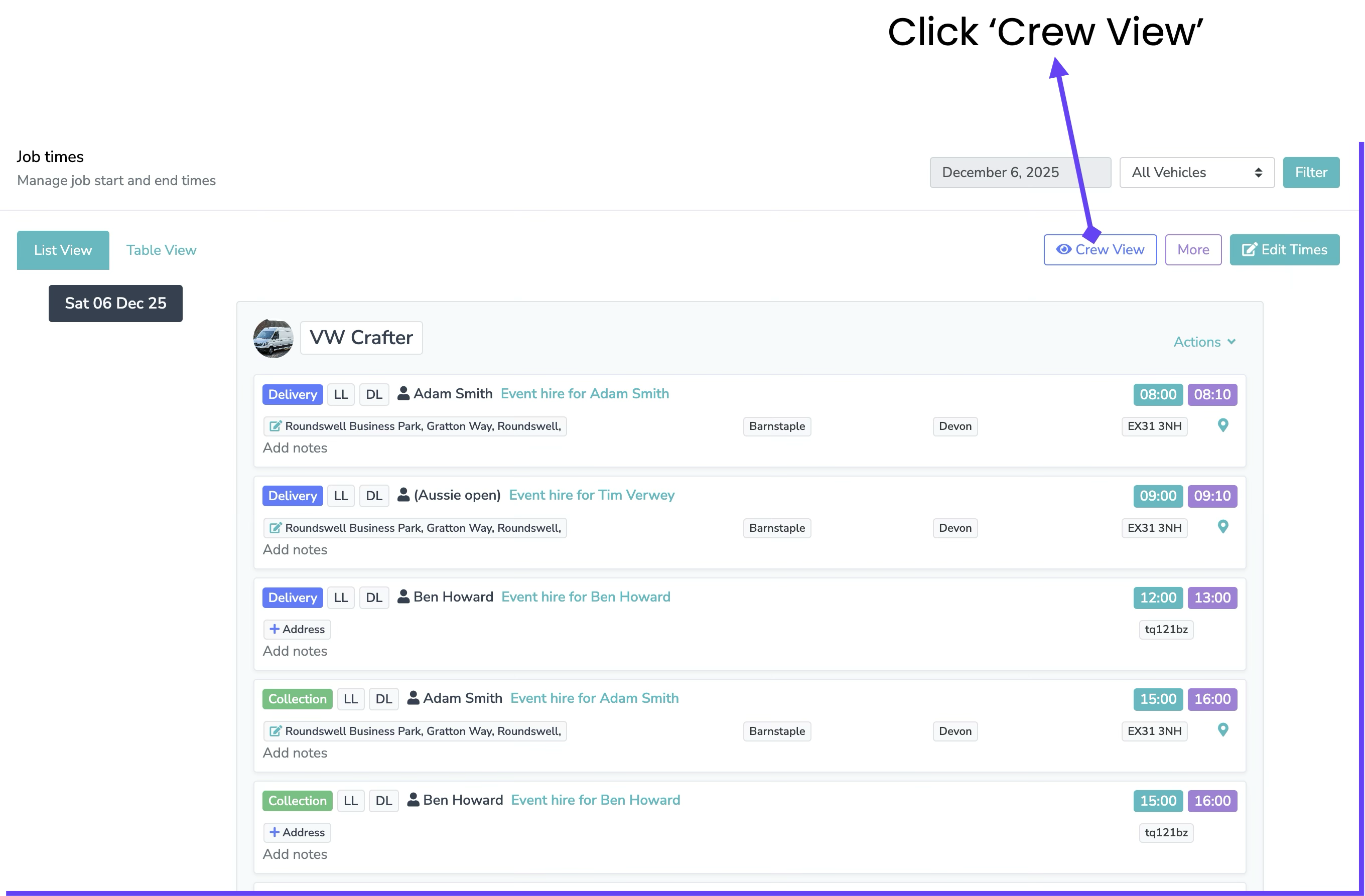Screen dimensions: 1365x896
Task: Click the 08:00 start time badge
Action: (x=1157, y=394)
